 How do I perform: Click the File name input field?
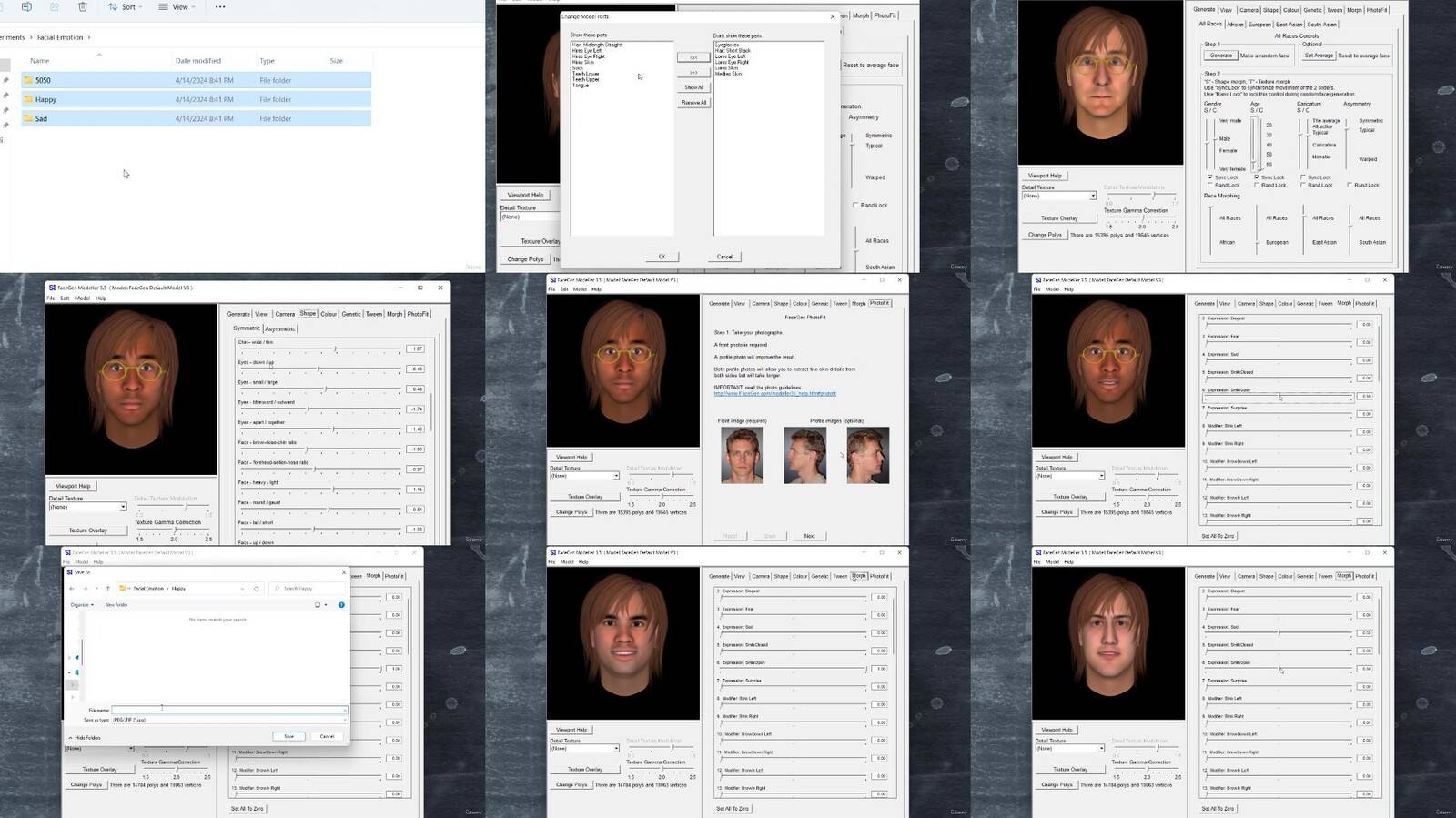coord(228,710)
